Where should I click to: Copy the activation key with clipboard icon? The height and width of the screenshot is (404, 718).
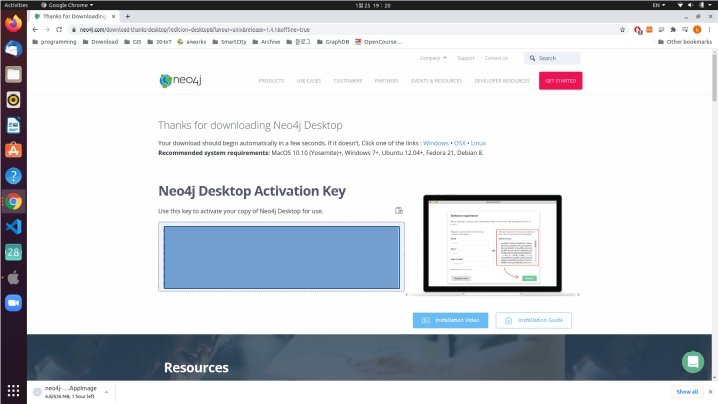point(399,210)
